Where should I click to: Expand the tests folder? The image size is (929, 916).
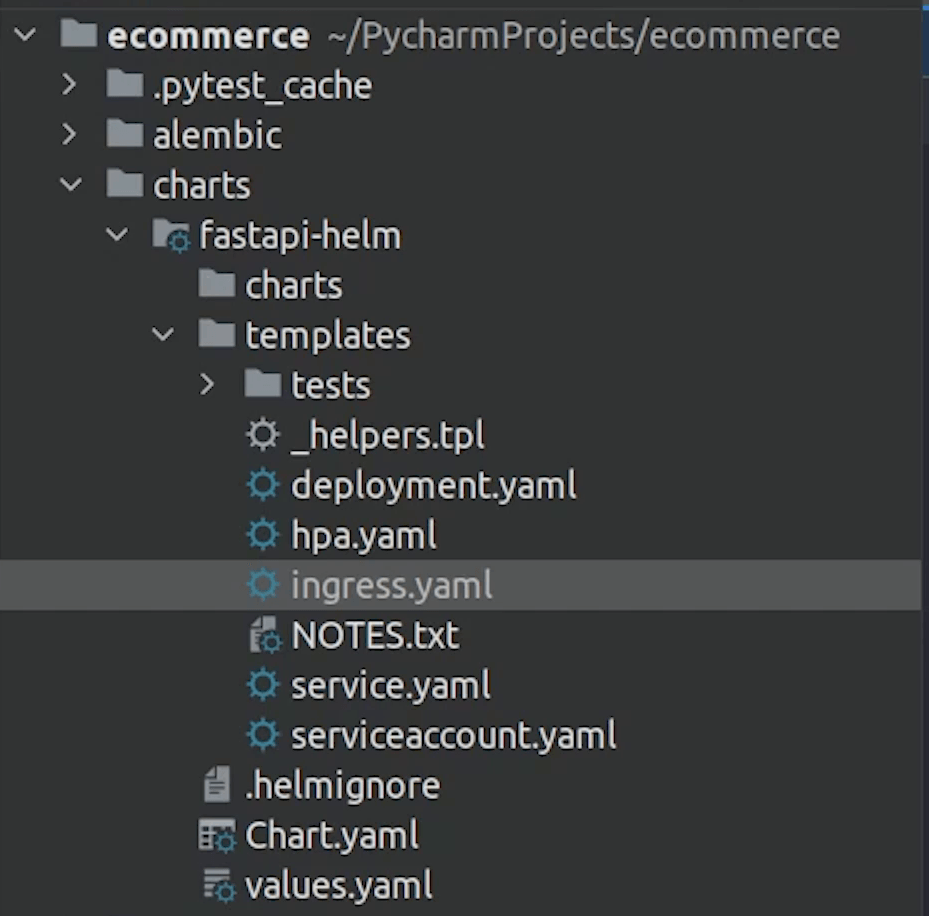(207, 386)
